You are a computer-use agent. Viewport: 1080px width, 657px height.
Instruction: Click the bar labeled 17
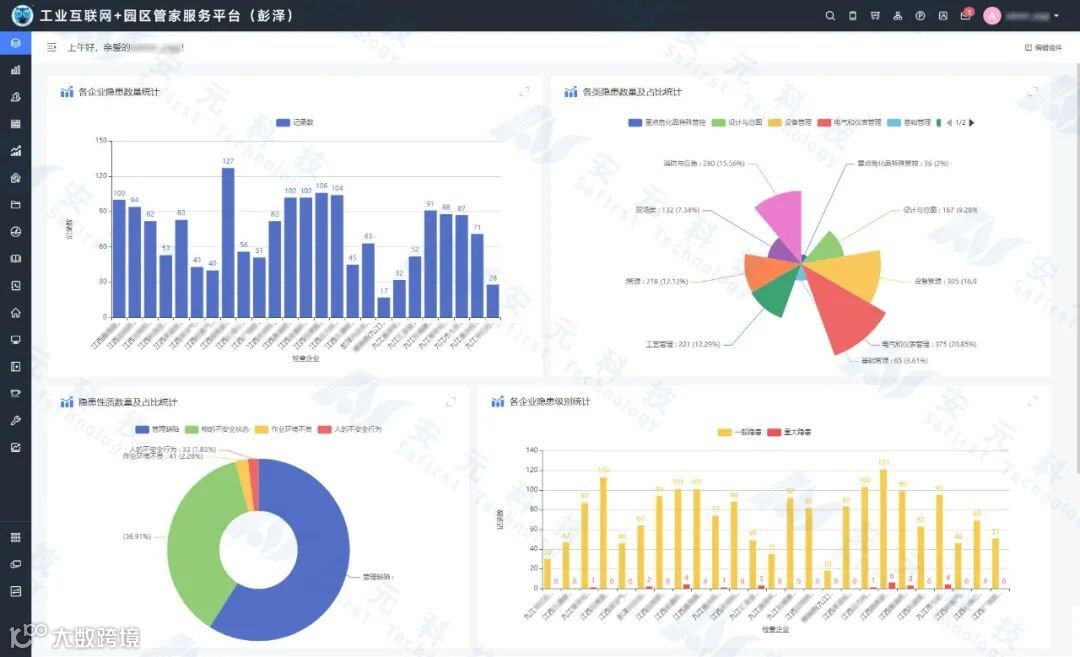[384, 307]
